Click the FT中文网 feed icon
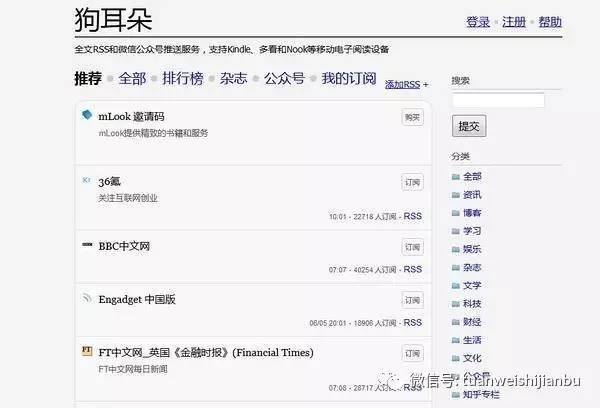 (87, 351)
